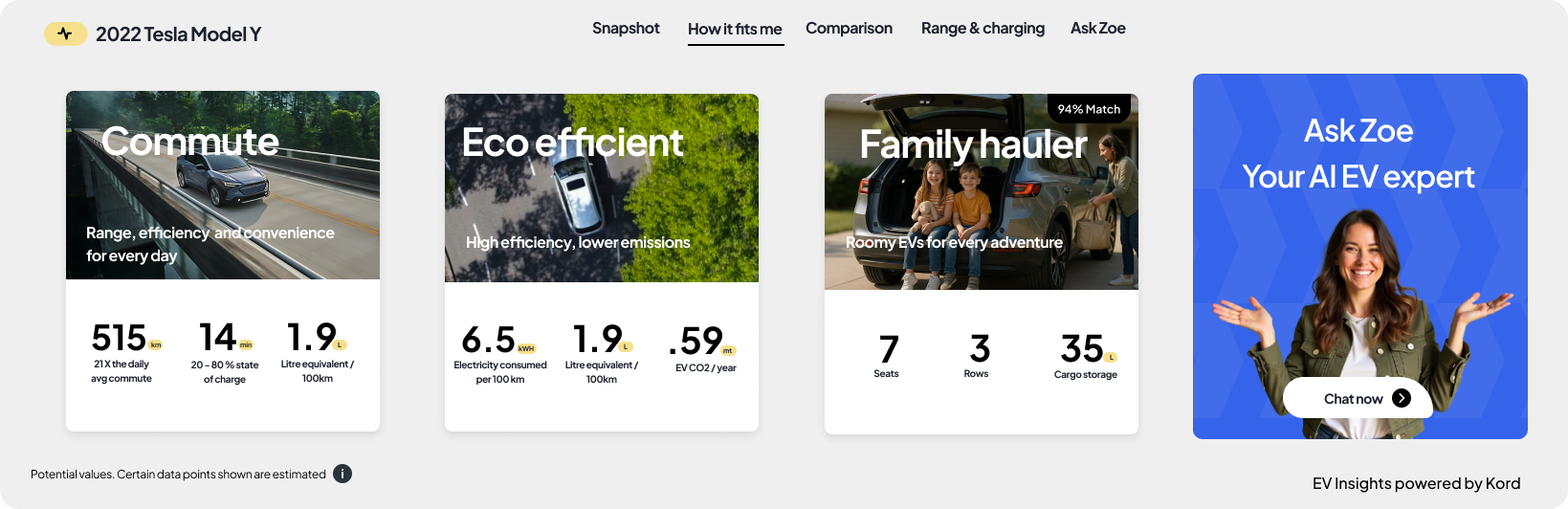
Task: Switch to the Comparison tab
Action: pyautogui.click(x=849, y=29)
